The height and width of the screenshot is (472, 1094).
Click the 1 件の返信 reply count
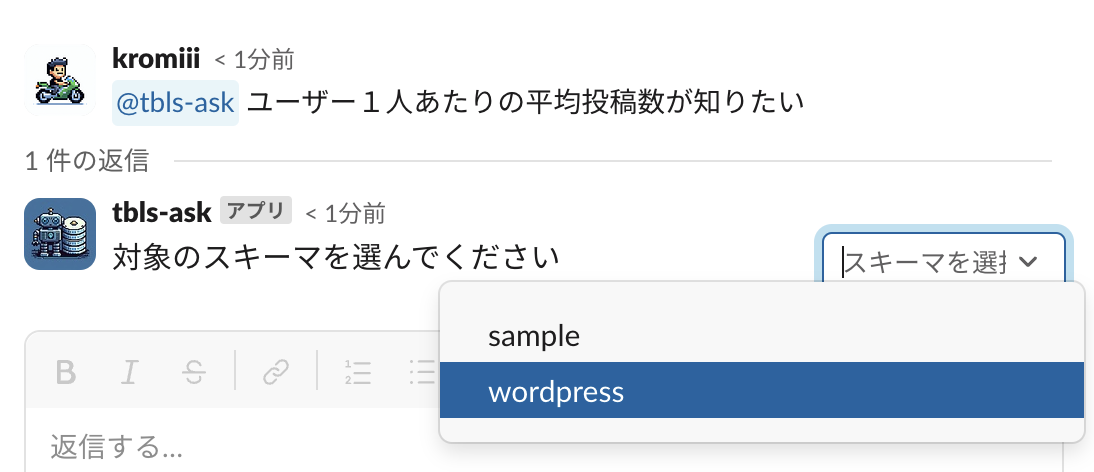(87, 159)
